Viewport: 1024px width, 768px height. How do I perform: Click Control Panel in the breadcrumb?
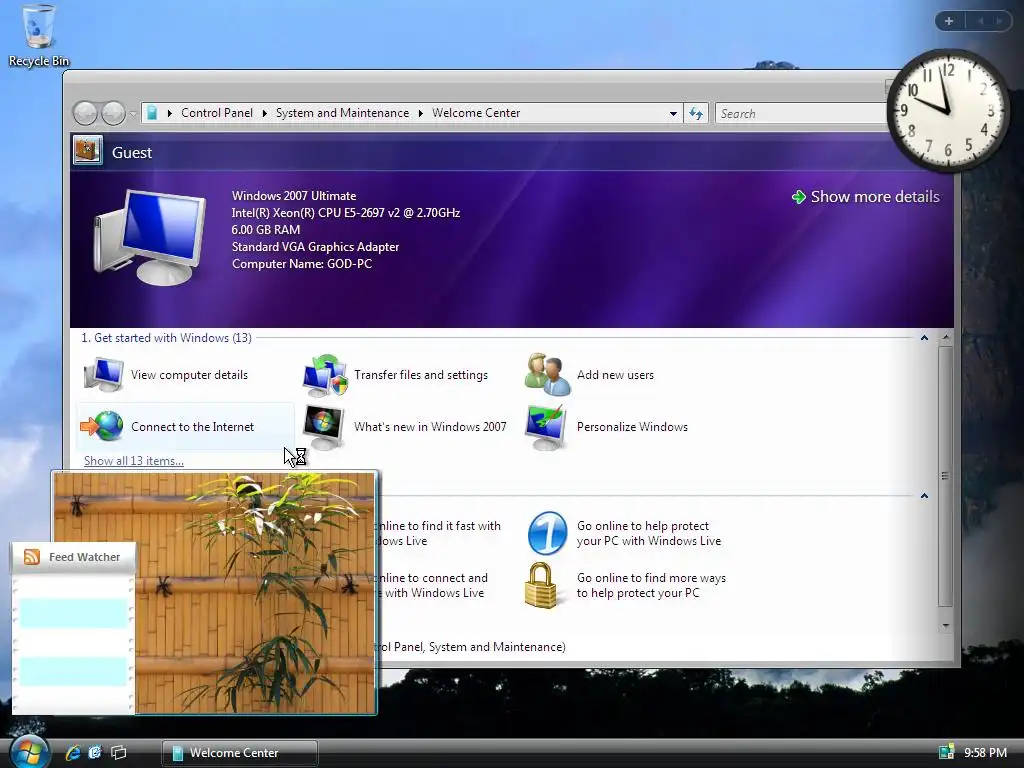coord(217,113)
